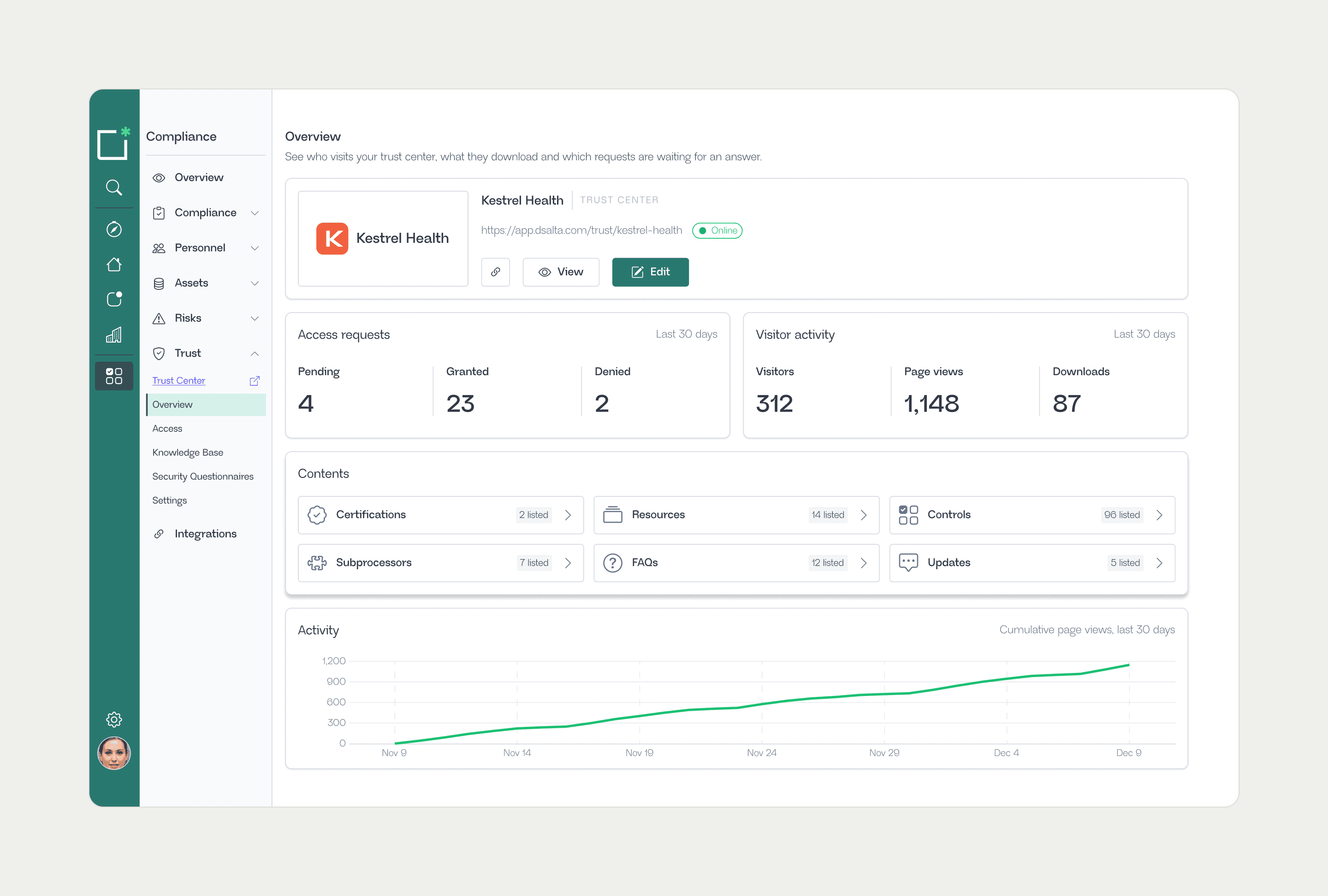Open settings gear at rail bottom

(x=114, y=719)
